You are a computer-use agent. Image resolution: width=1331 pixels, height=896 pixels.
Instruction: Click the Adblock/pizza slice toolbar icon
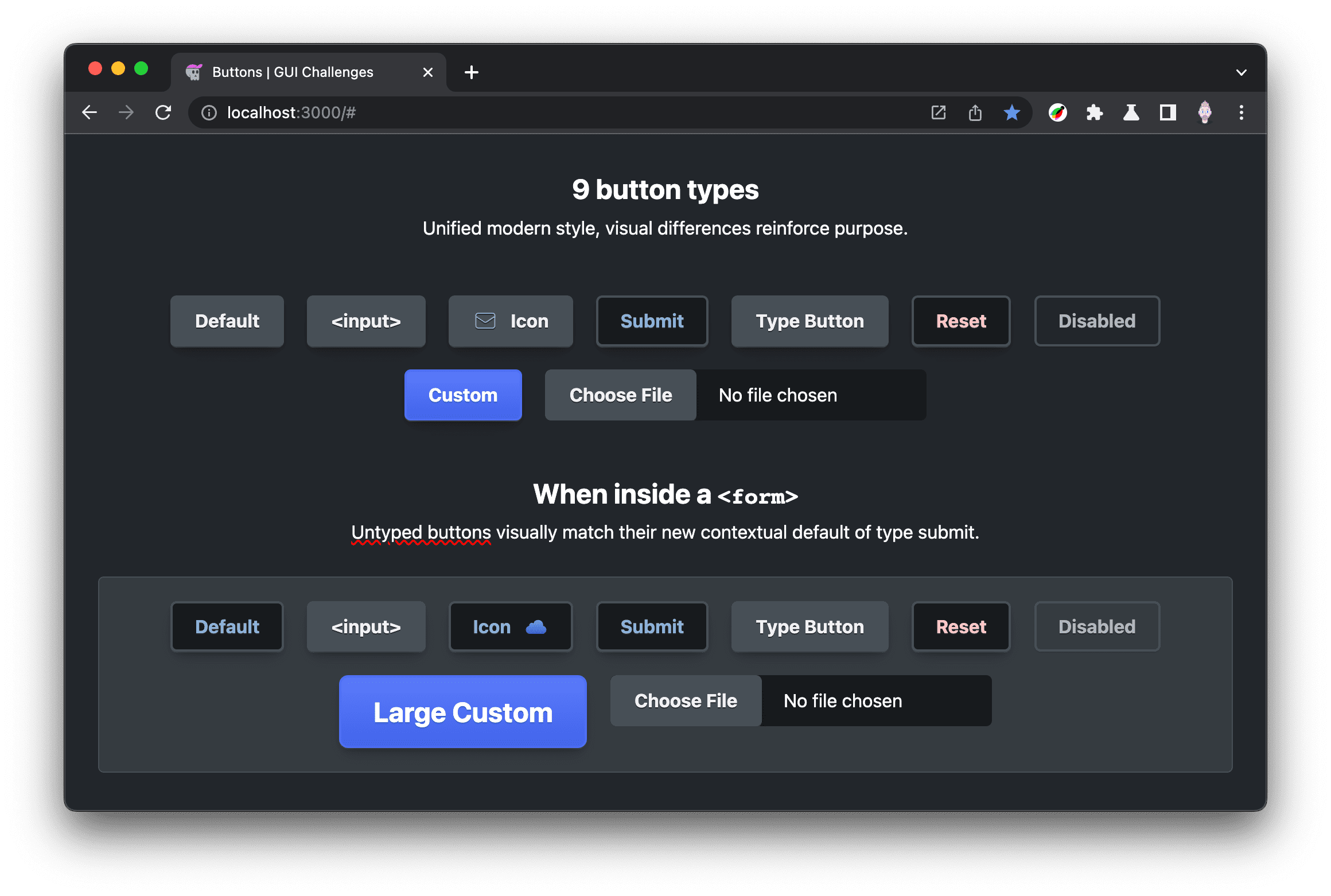tap(1058, 112)
